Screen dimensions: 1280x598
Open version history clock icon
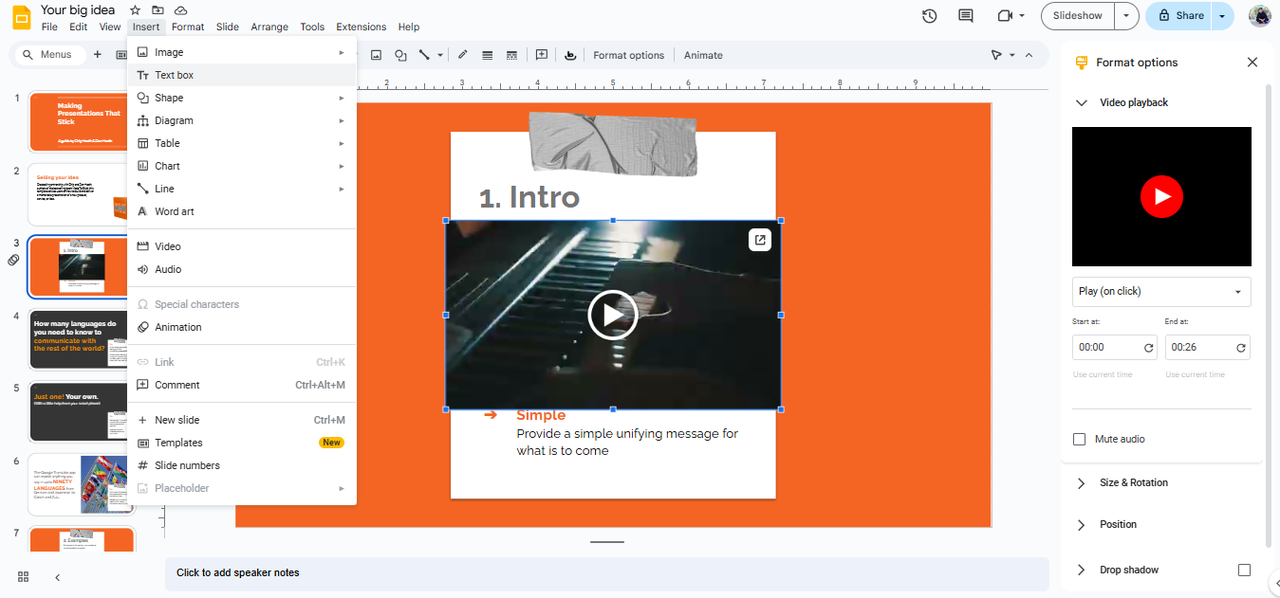point(929,16)
